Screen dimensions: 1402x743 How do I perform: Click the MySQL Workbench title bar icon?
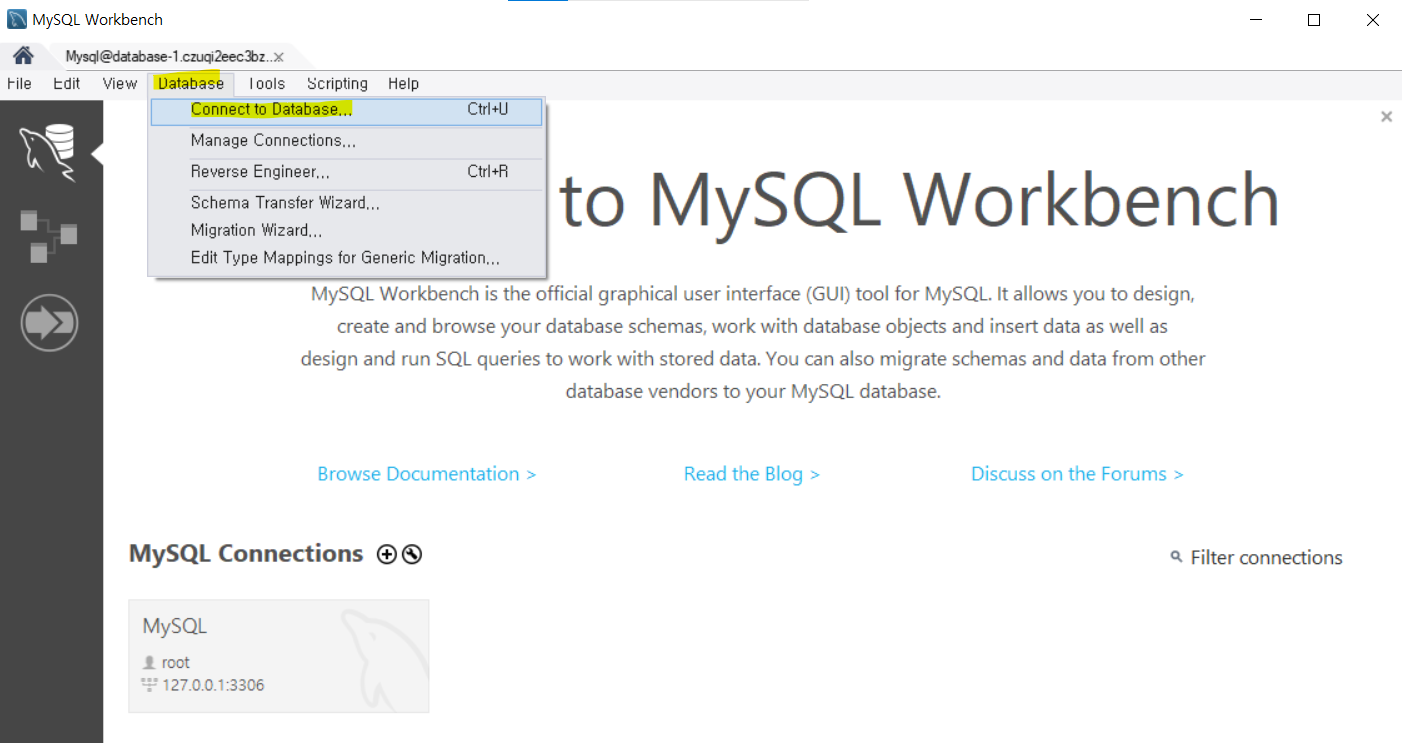point(16,19)
